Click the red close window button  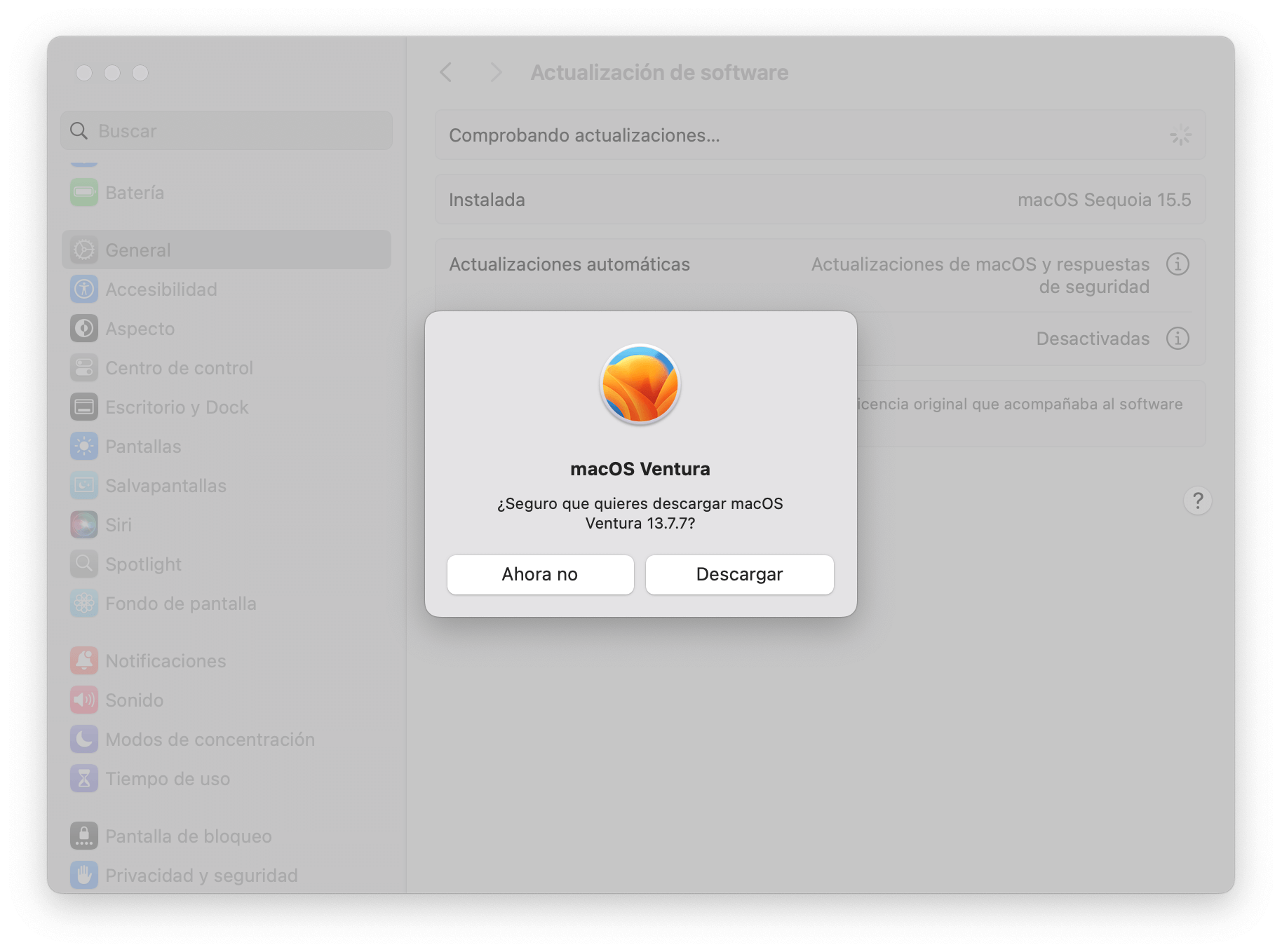pos(84,73)
